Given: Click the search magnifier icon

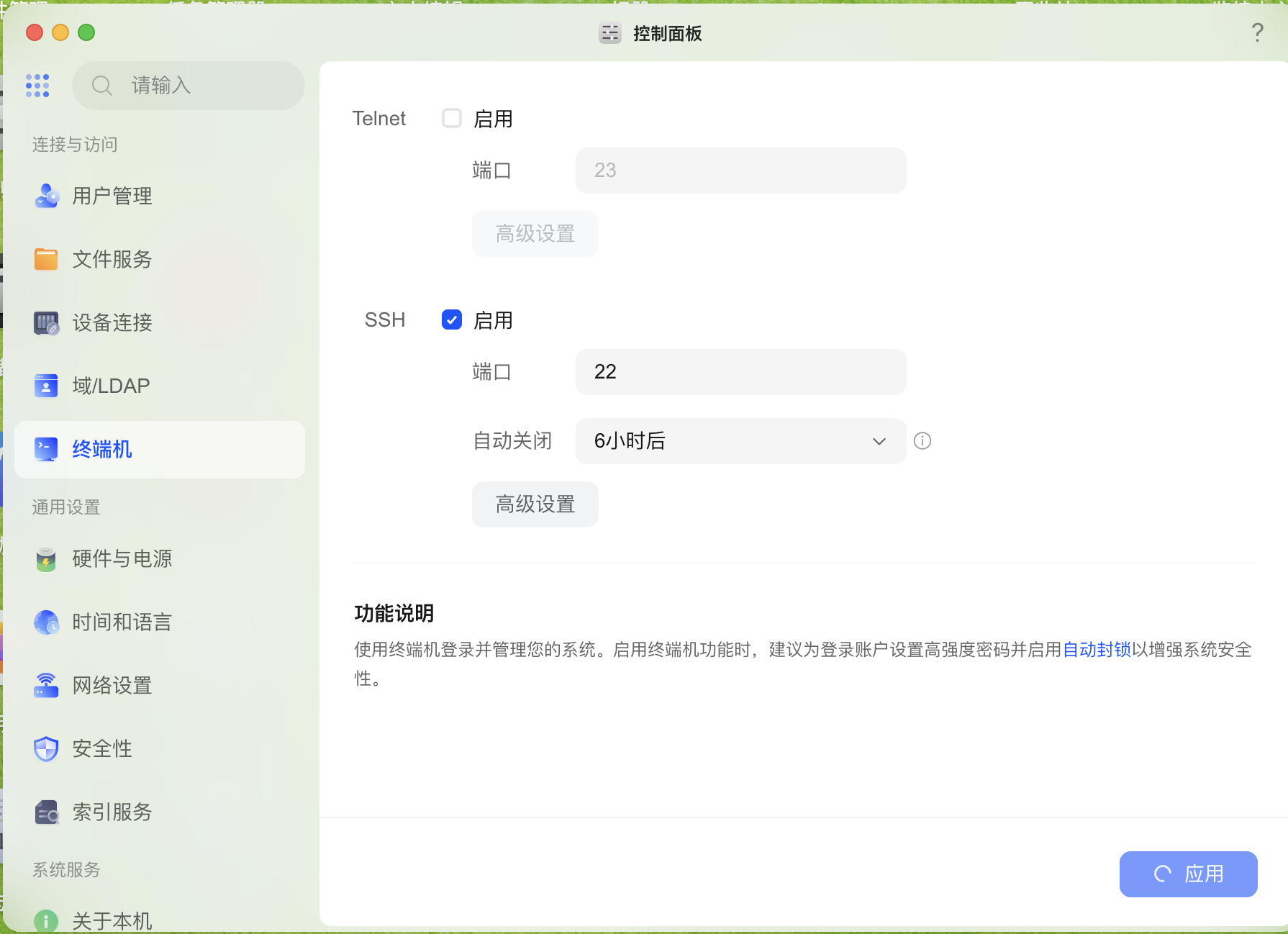Looking at the screenshot, I should pyautogui.click(x=102, y=86).
